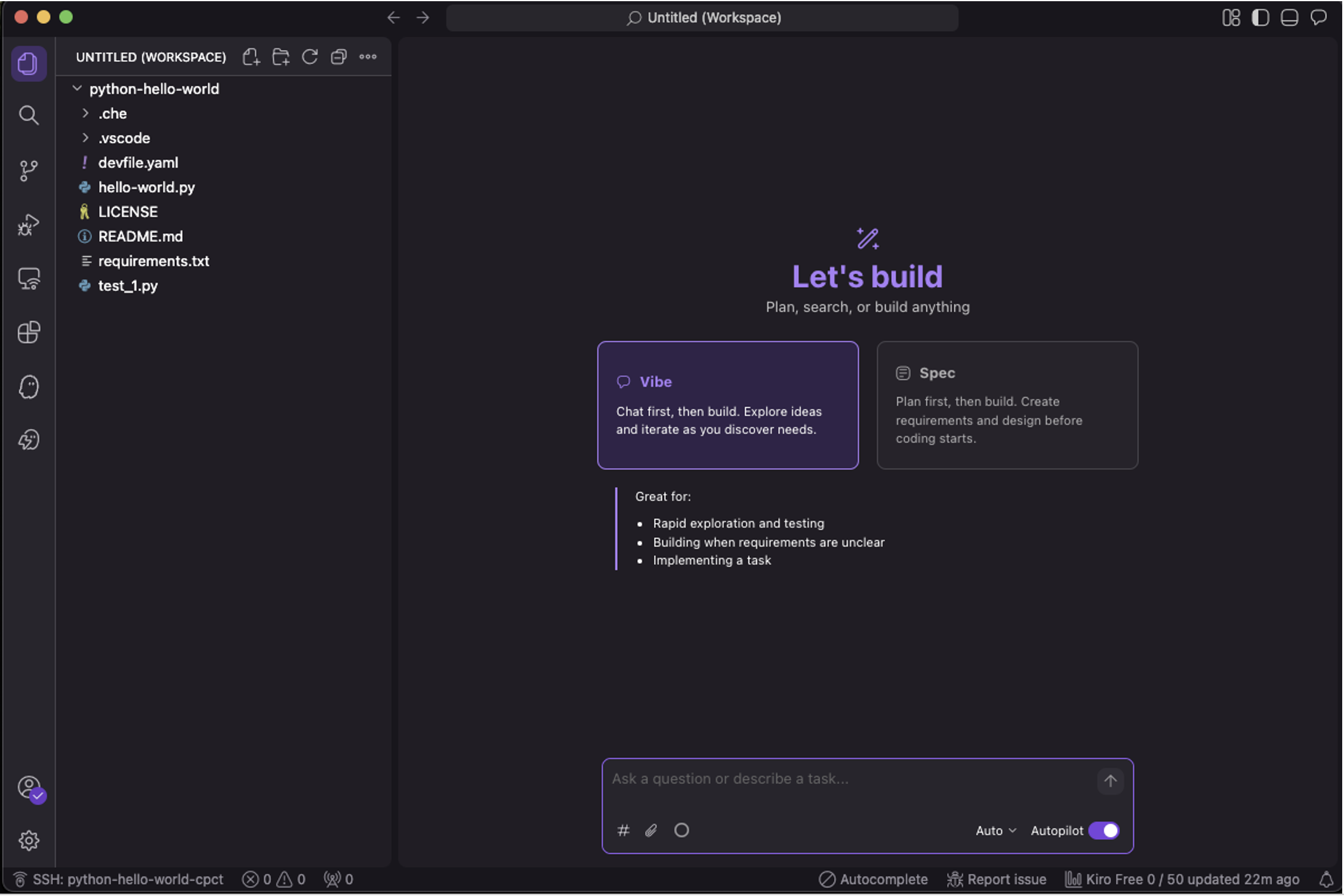Open the Run and Debug view
The image size is (1344, 896).
pyautogui.click(x=28, y=224)
